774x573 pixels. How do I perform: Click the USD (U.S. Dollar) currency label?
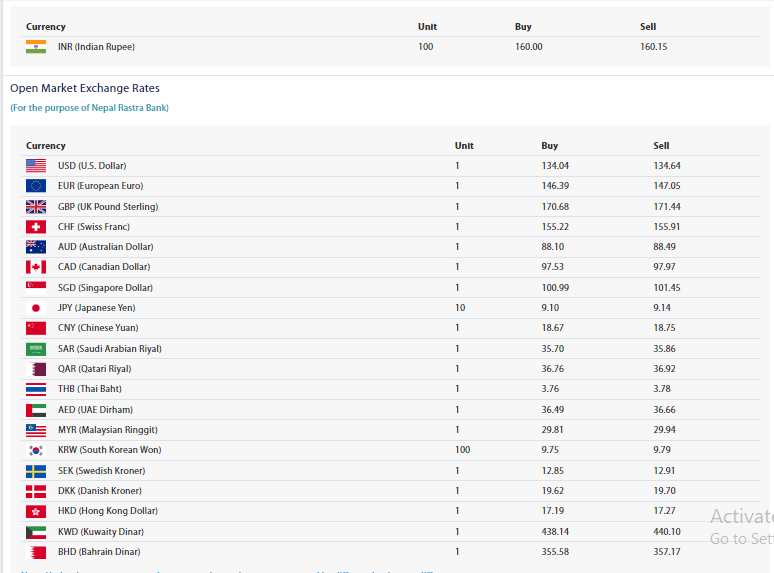(92, 166)
